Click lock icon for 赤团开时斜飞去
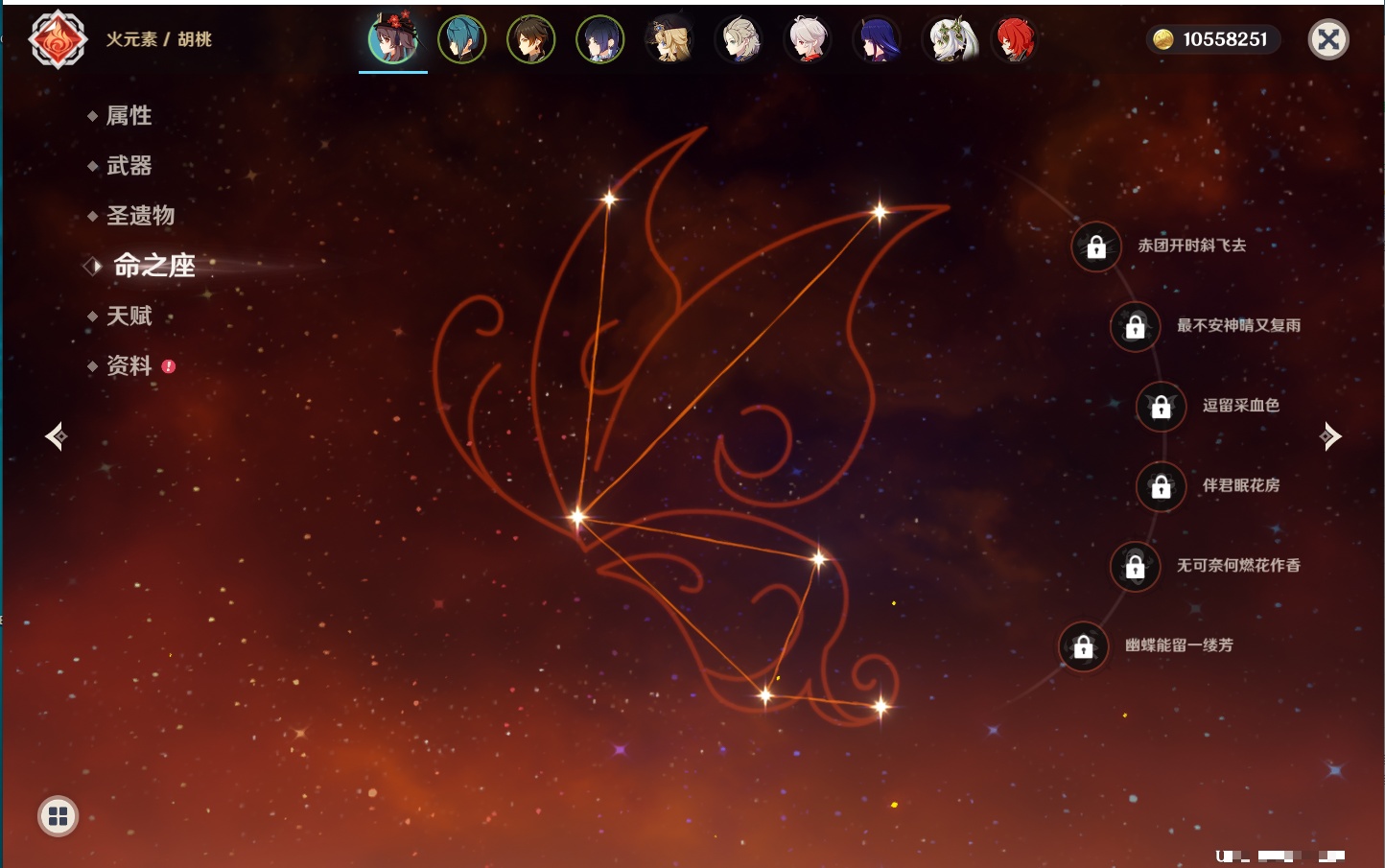1385x868 pixels. pos(1096,246)
